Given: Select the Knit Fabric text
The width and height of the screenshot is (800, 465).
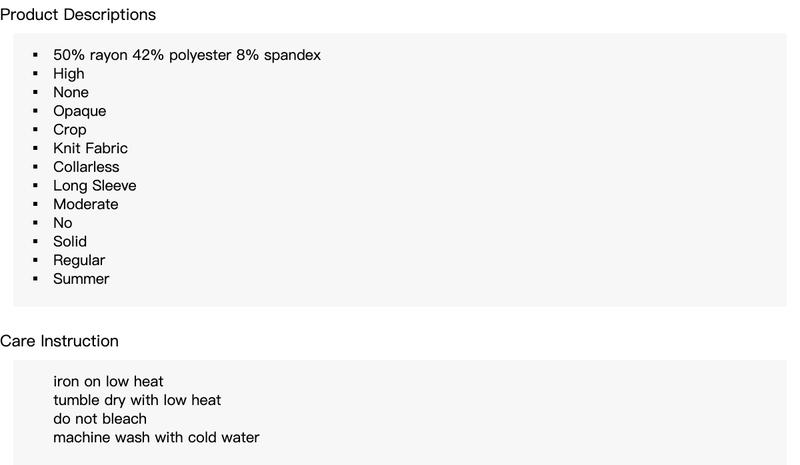Looking at the screenshot, I should click(x=90, y=148).
